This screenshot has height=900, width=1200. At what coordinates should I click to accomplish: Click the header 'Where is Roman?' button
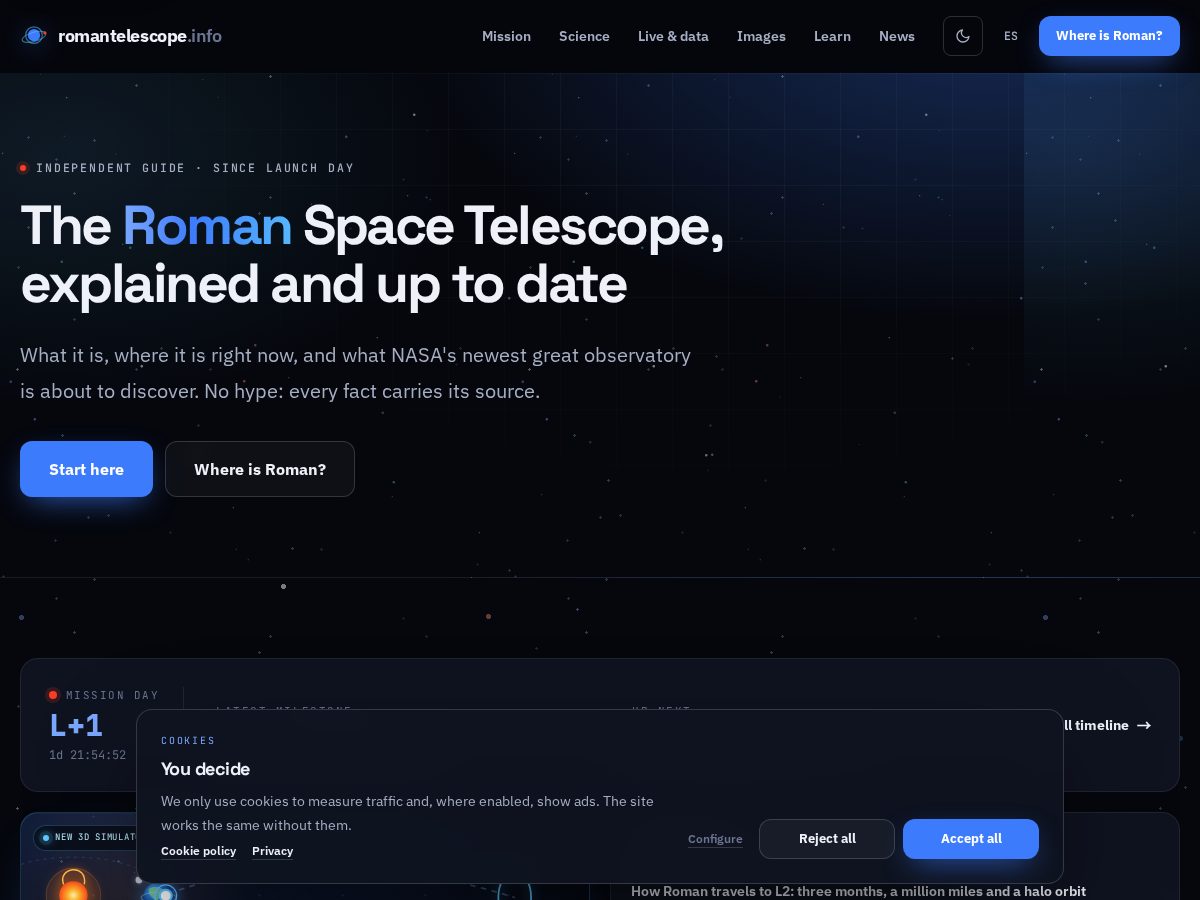point(1109,36)
